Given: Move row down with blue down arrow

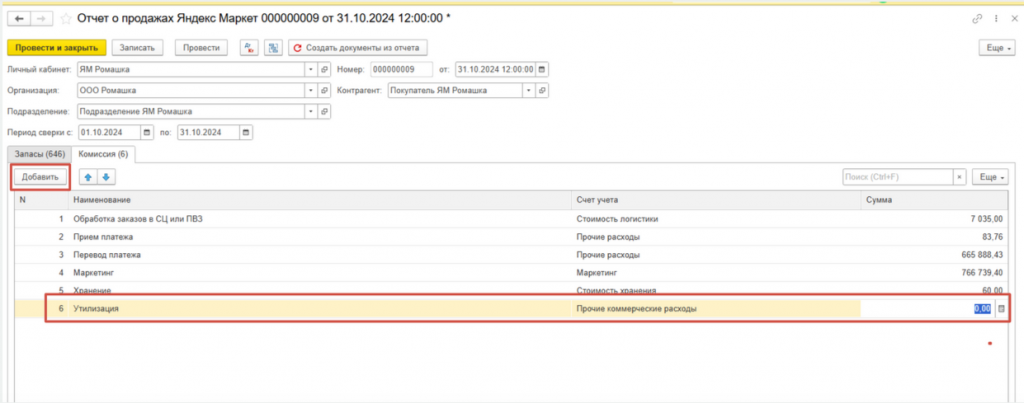Looking at the screenshot, I should pyautogui.click(x=106, y=177).
